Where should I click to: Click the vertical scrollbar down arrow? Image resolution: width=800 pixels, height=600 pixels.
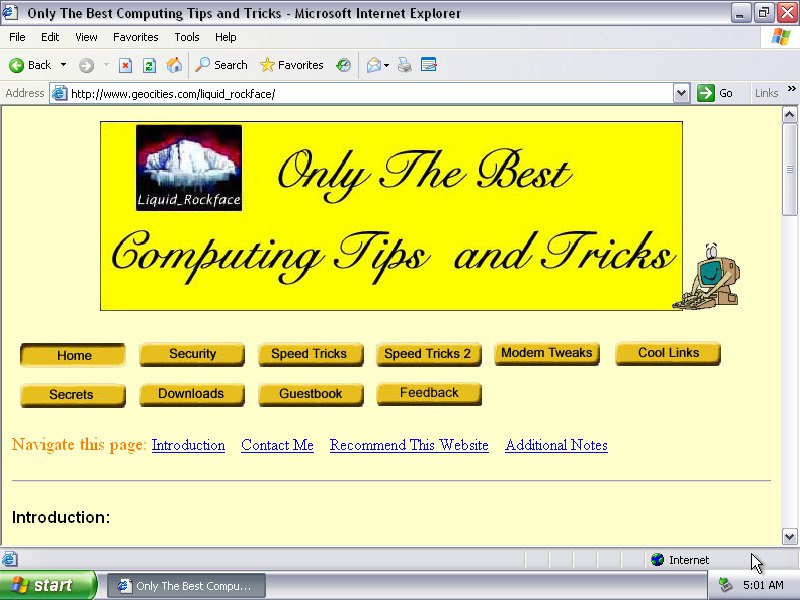point(789,536)
